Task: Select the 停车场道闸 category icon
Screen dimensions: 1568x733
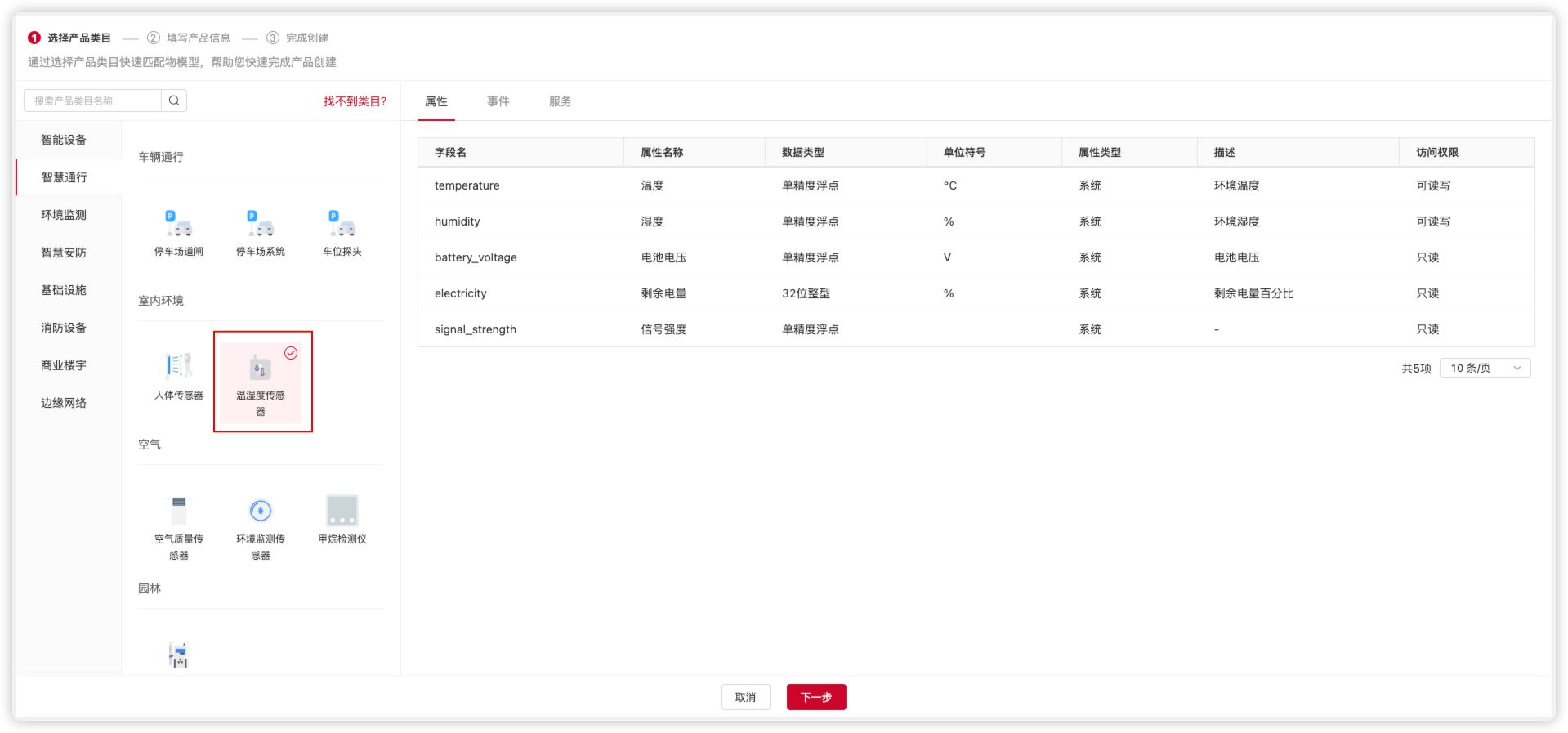Action: click(x=179, y=223)
